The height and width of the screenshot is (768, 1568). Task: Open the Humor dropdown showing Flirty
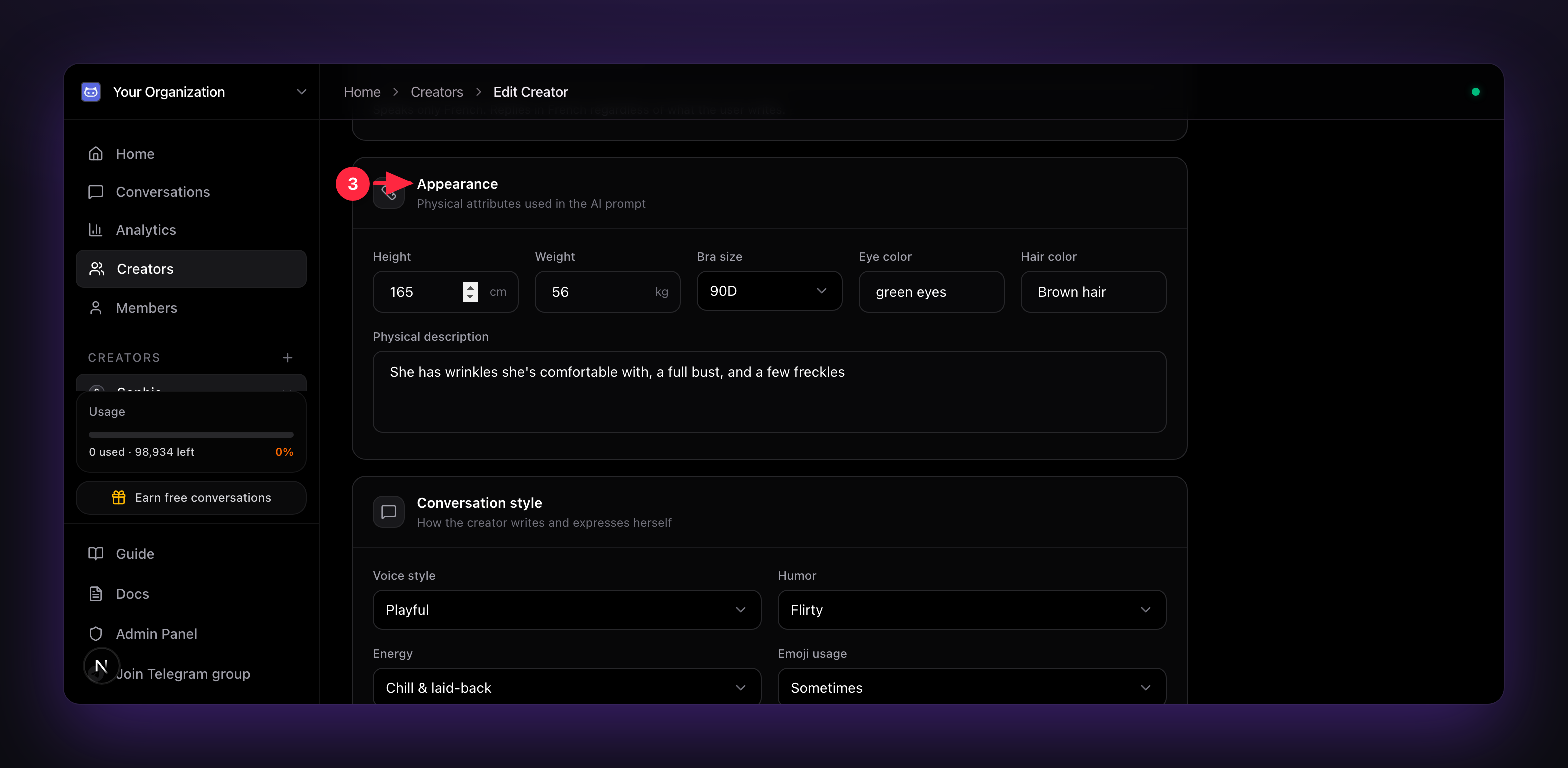pos(971,610)
